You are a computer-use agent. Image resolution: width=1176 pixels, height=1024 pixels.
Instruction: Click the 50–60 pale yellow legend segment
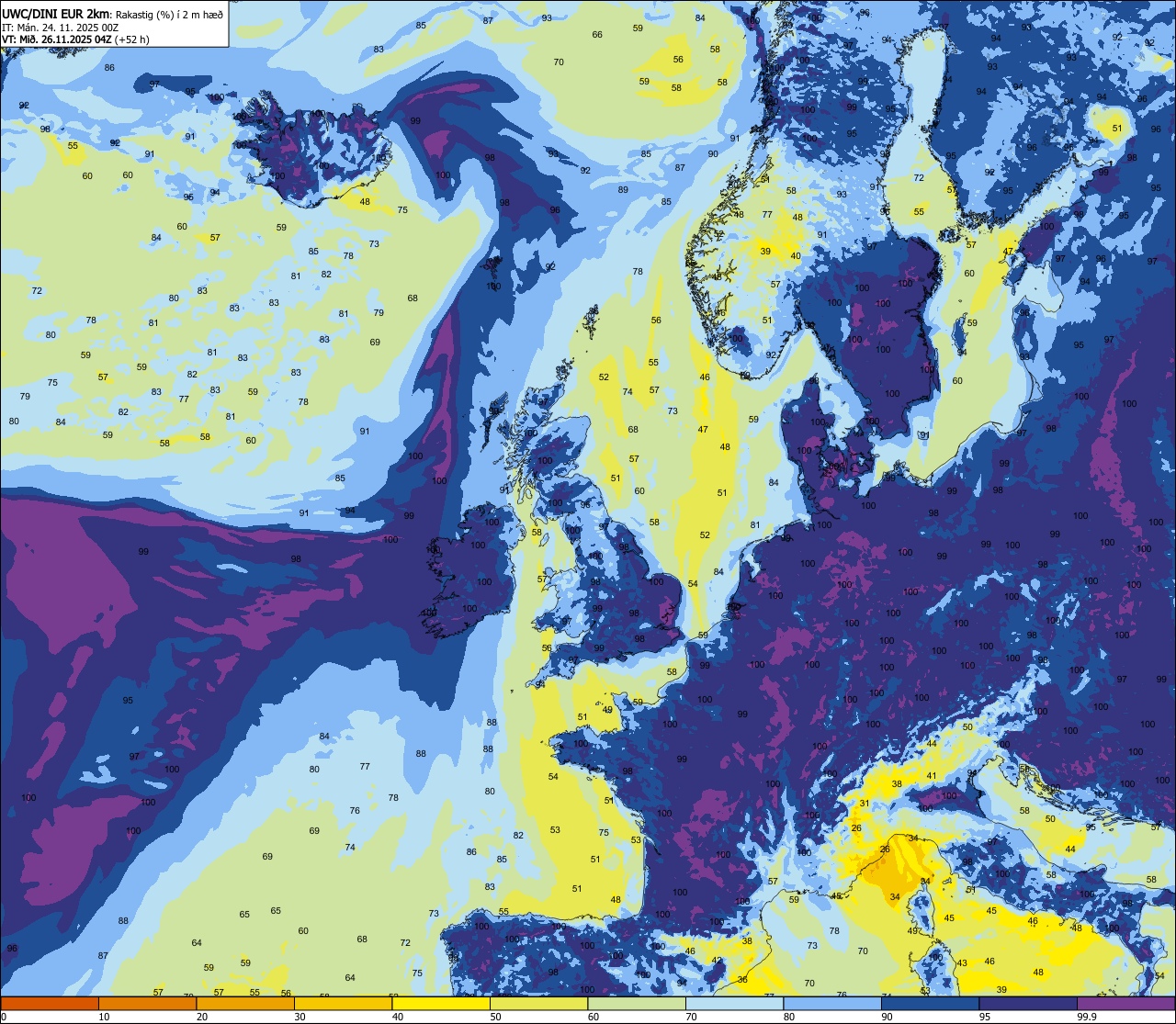[538, 1003]
